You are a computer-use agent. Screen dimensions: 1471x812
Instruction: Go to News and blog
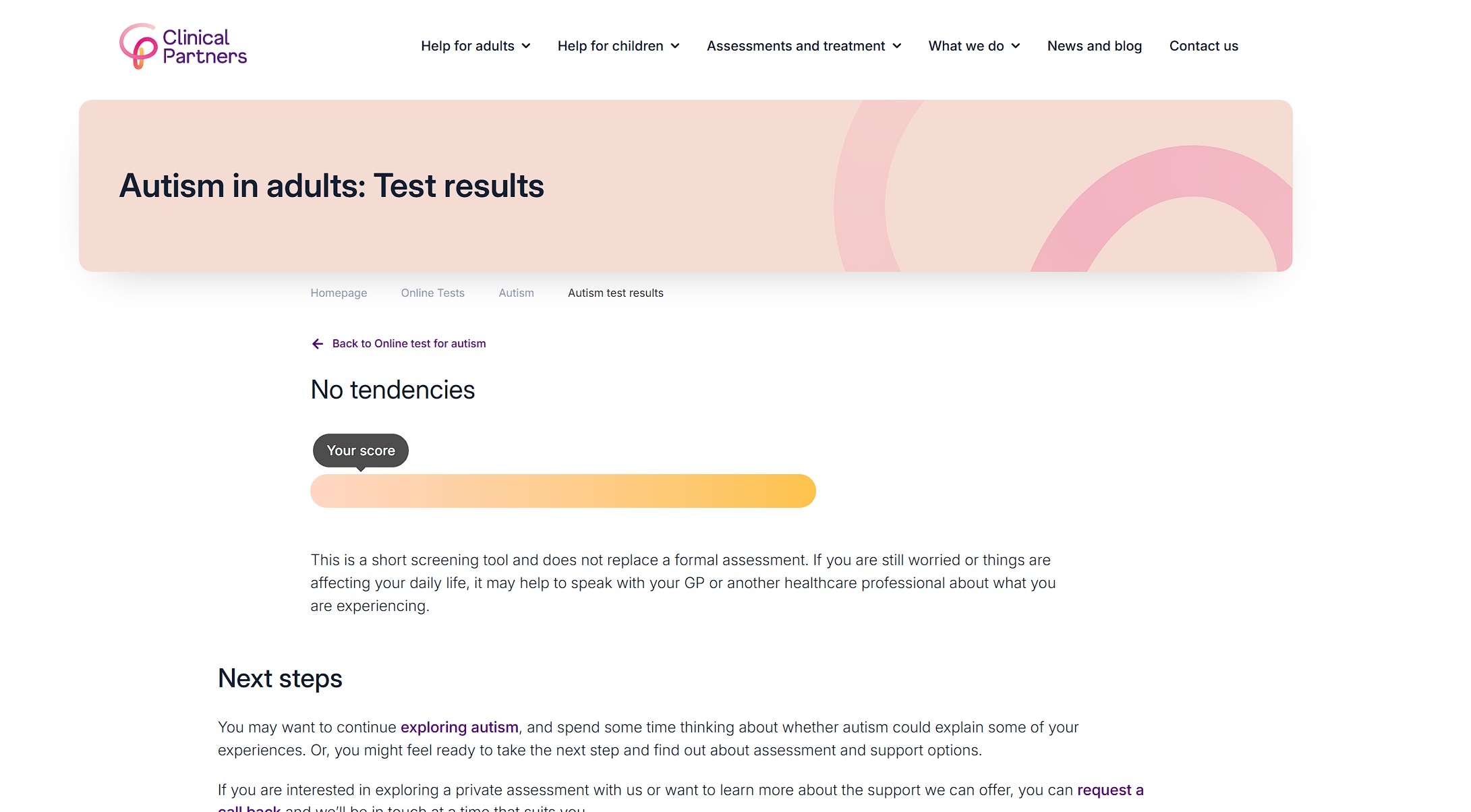tap(1094, 46)
